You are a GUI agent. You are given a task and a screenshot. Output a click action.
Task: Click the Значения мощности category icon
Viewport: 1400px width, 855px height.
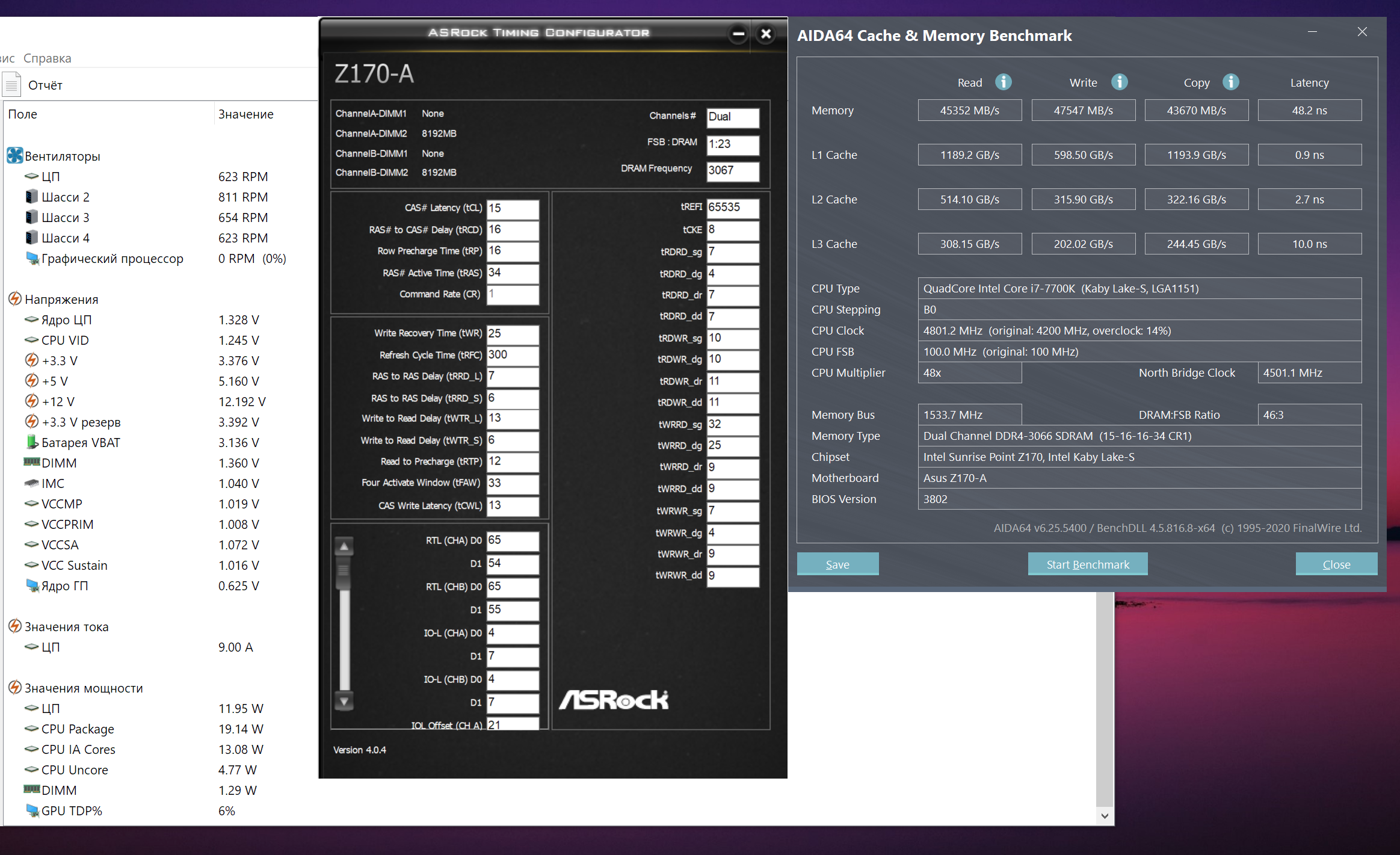14,688
